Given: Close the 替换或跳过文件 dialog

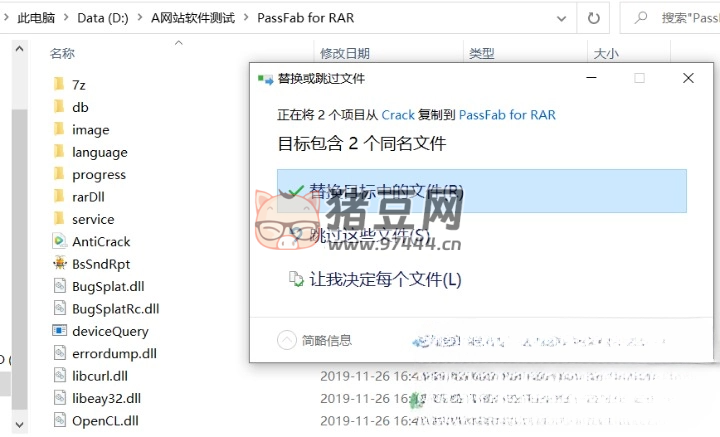Looking at the screenshot, I should point(688,78).
